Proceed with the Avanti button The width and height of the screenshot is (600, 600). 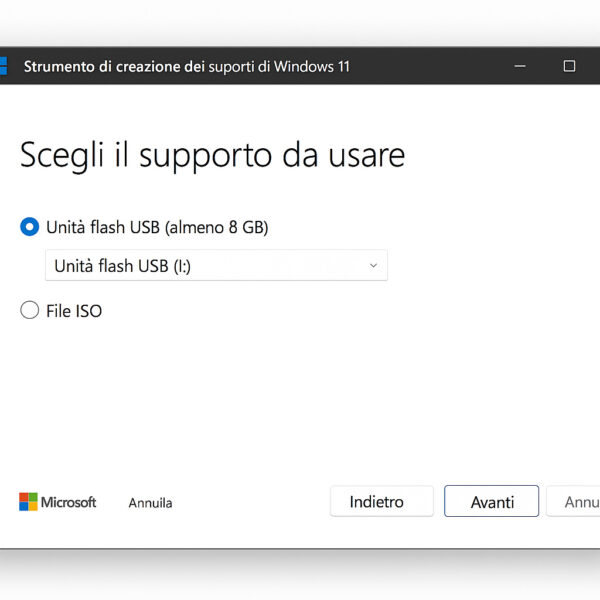click(492, 502)
